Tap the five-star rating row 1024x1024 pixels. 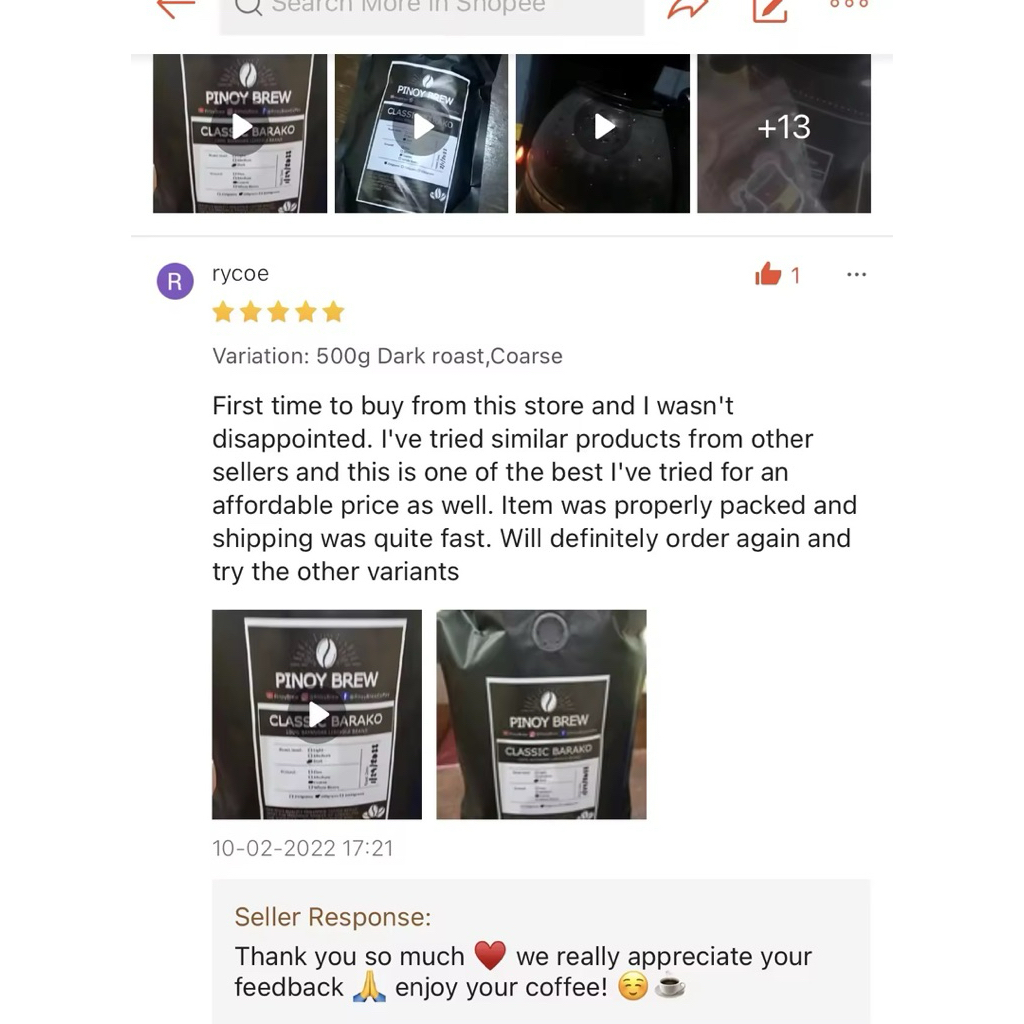278,312
